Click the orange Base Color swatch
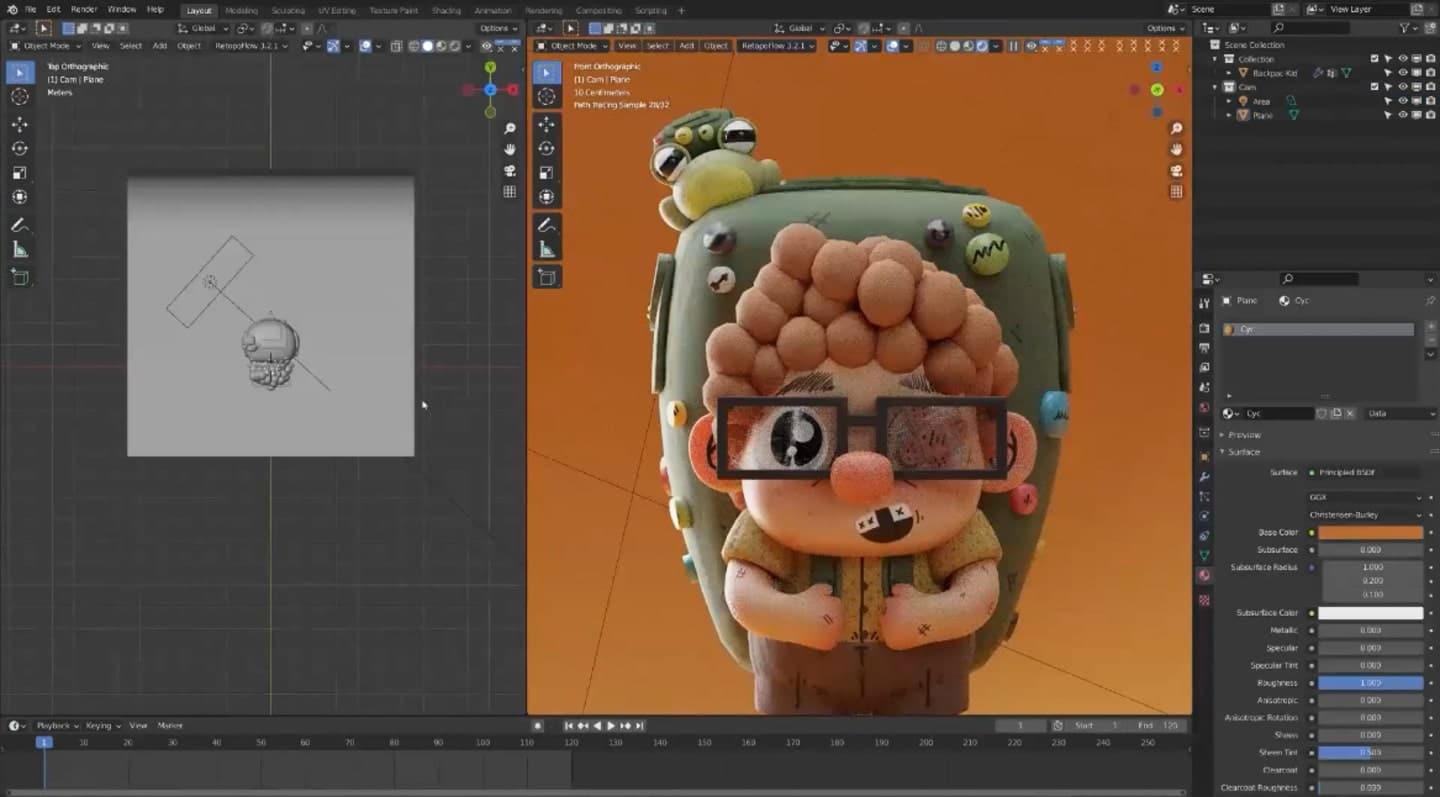 (x=1372, y=533)
